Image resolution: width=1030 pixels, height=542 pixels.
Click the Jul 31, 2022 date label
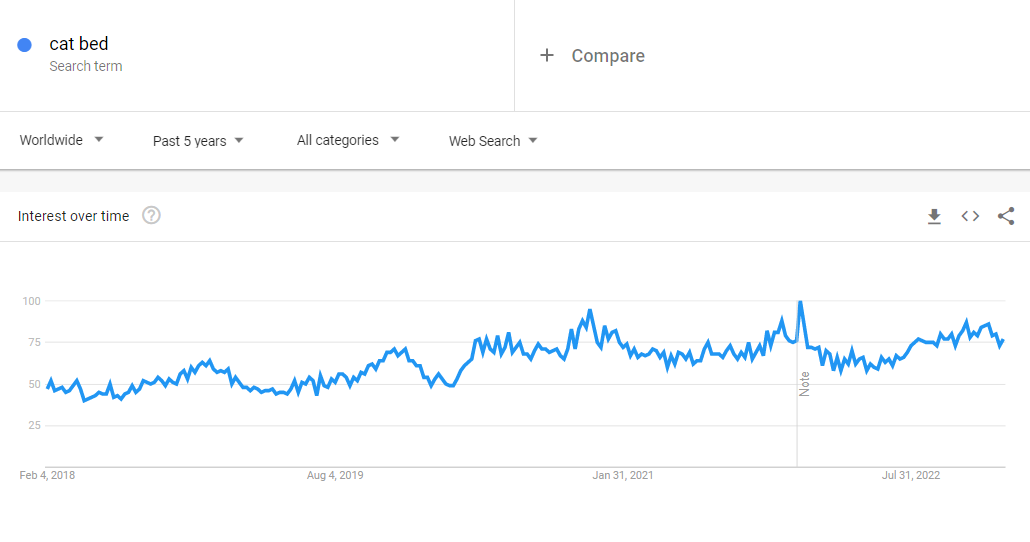(x=911, y=475)
